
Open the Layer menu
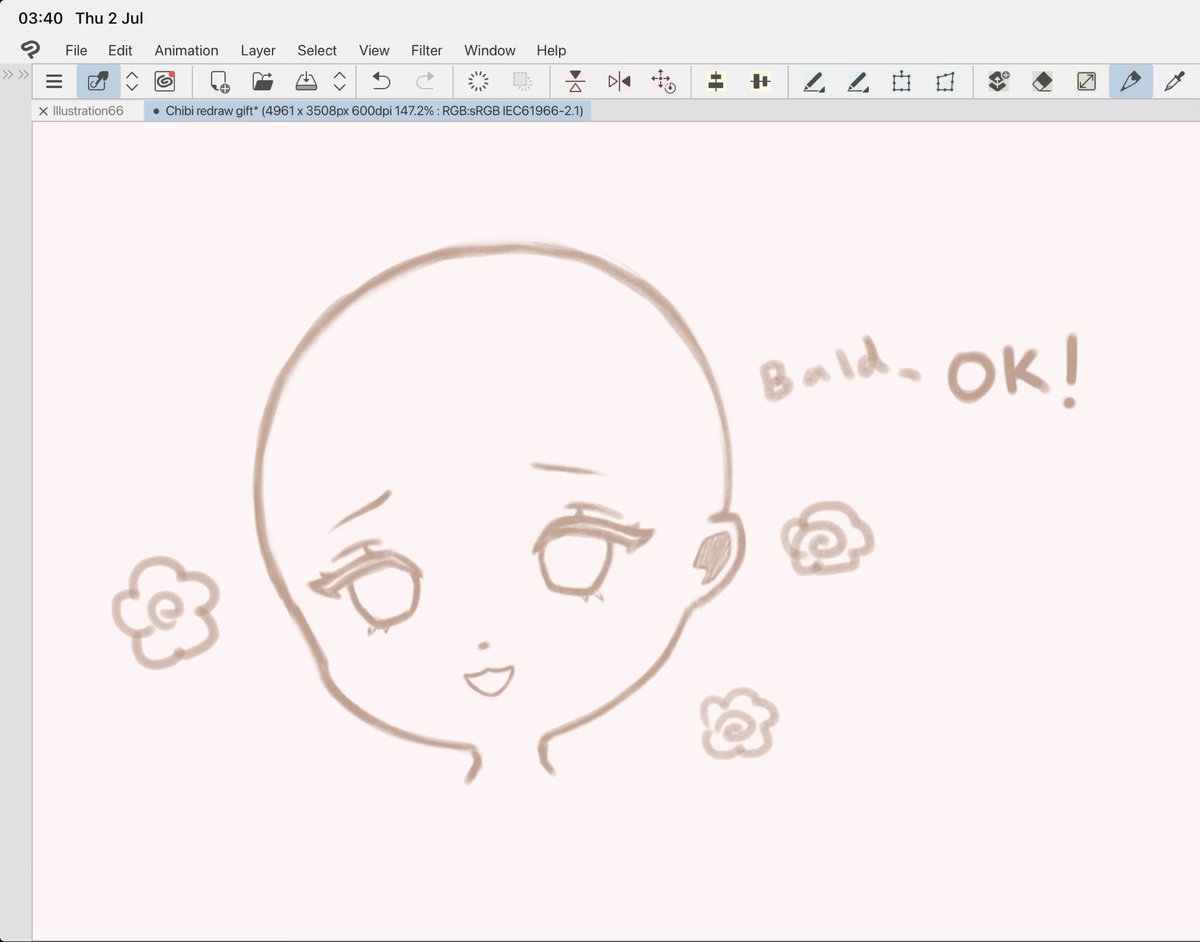tap(258, 50)
